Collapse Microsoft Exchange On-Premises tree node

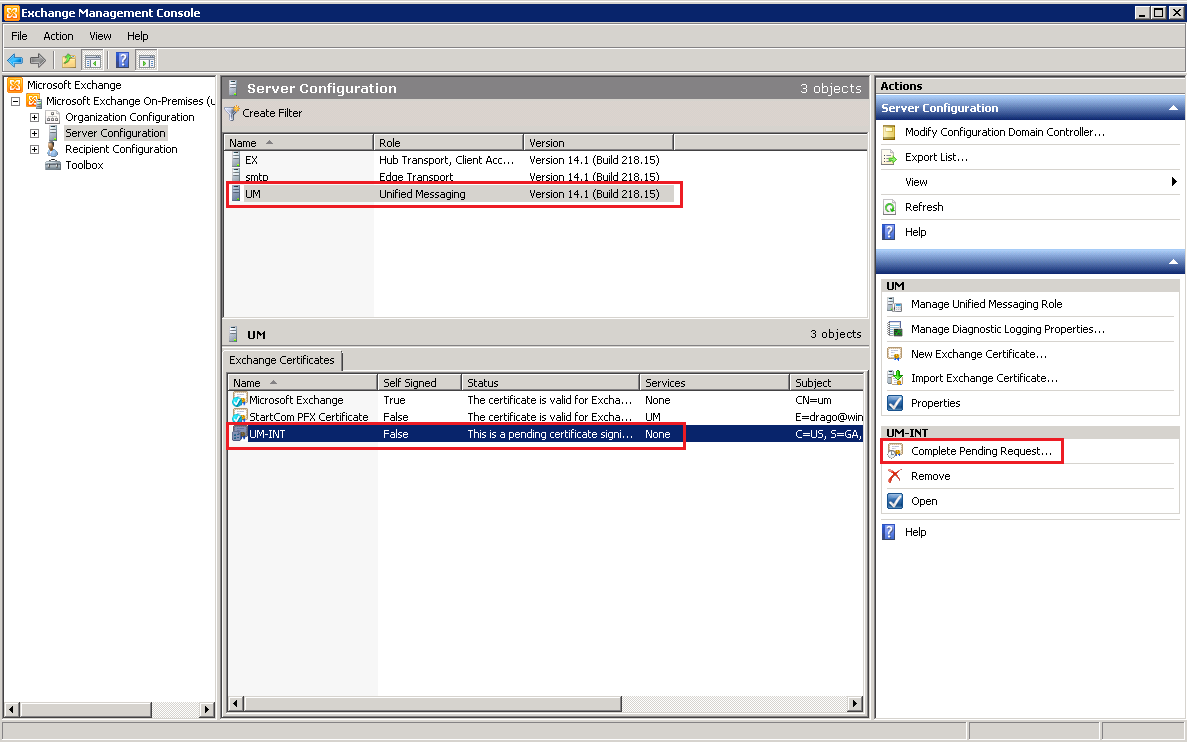point(14,101)
